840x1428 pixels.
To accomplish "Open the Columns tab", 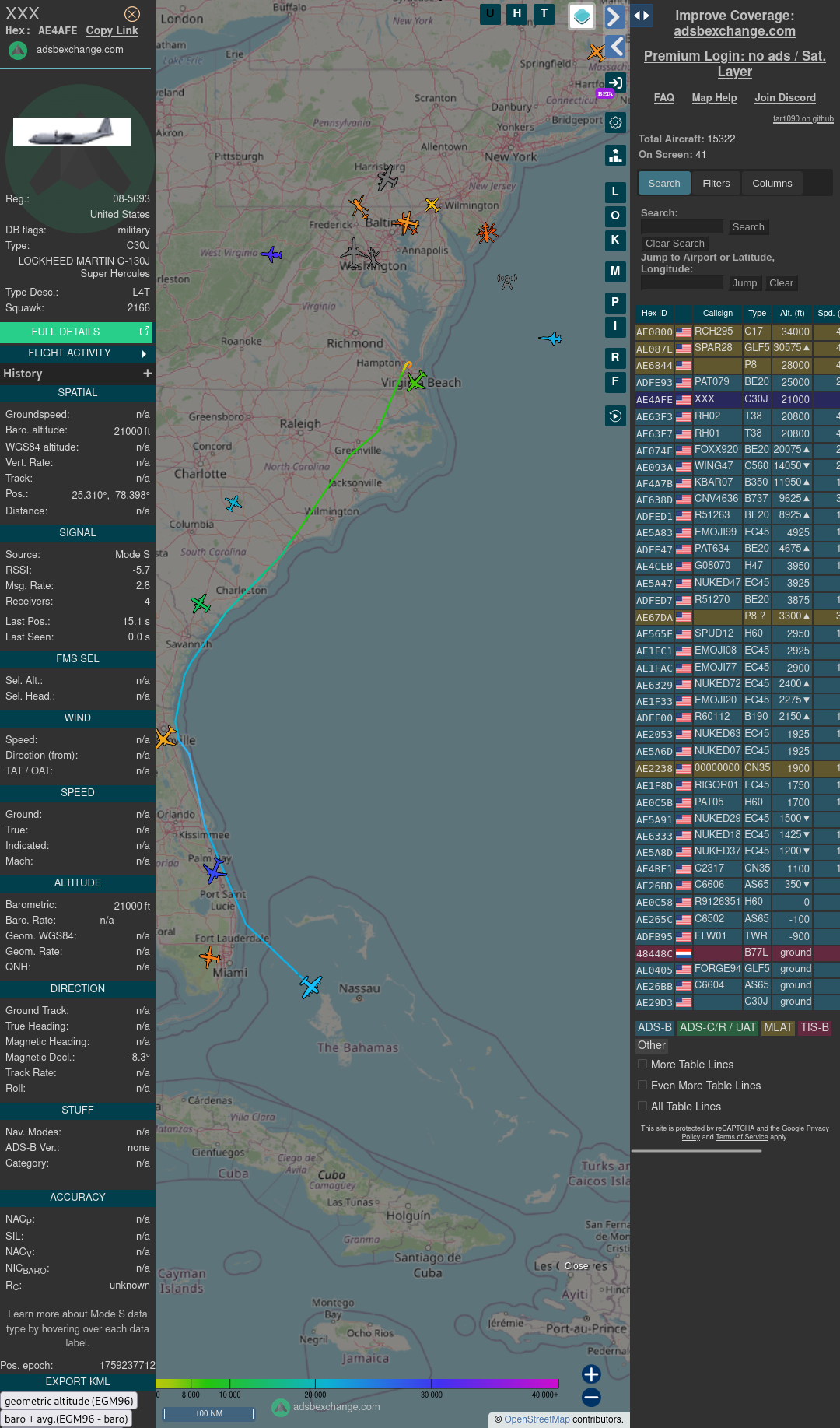I will pyautogui.click(x=772, y=184).
